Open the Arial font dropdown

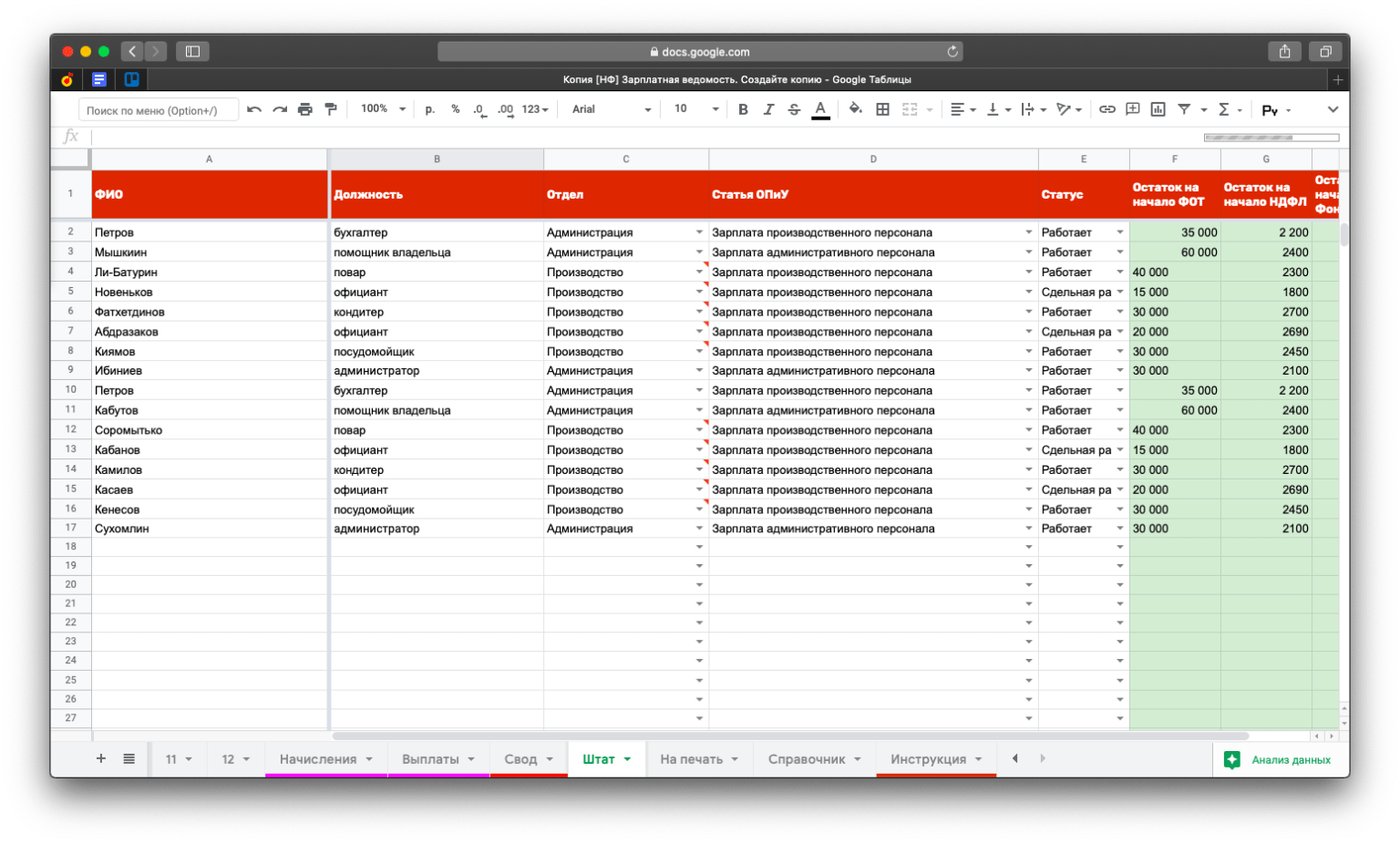(611, 109)
